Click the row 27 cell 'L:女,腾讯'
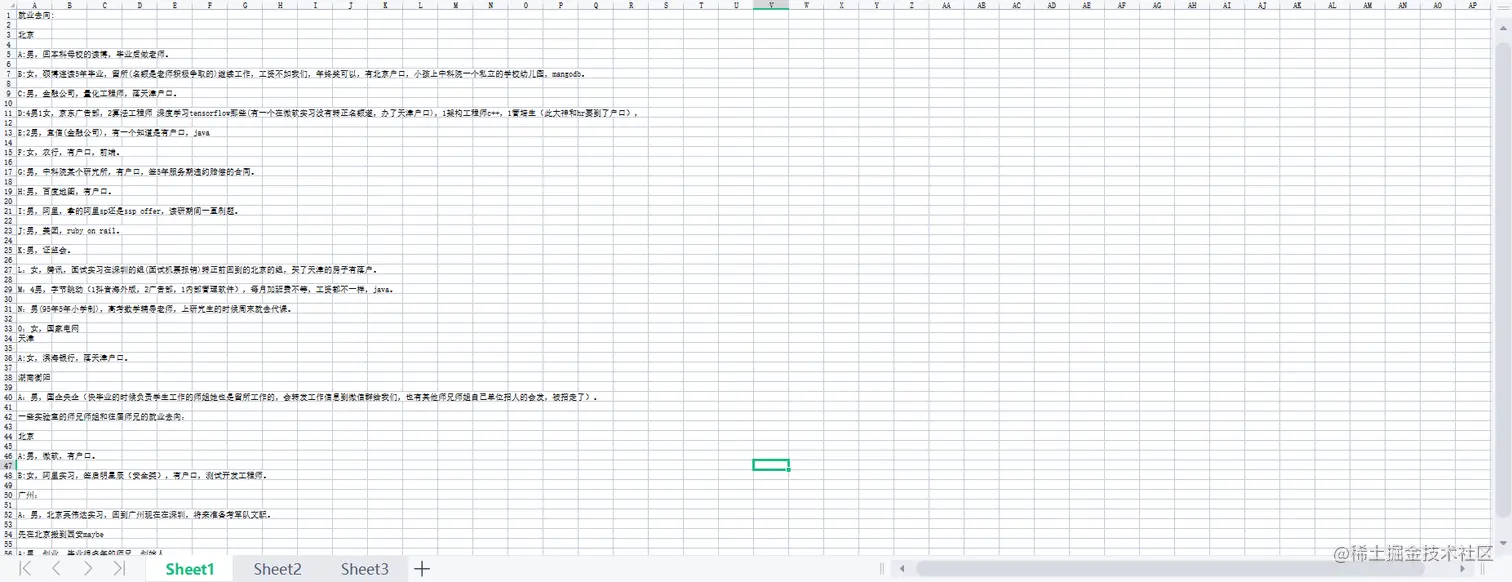The image size is (1512, 582). point(198,270)
